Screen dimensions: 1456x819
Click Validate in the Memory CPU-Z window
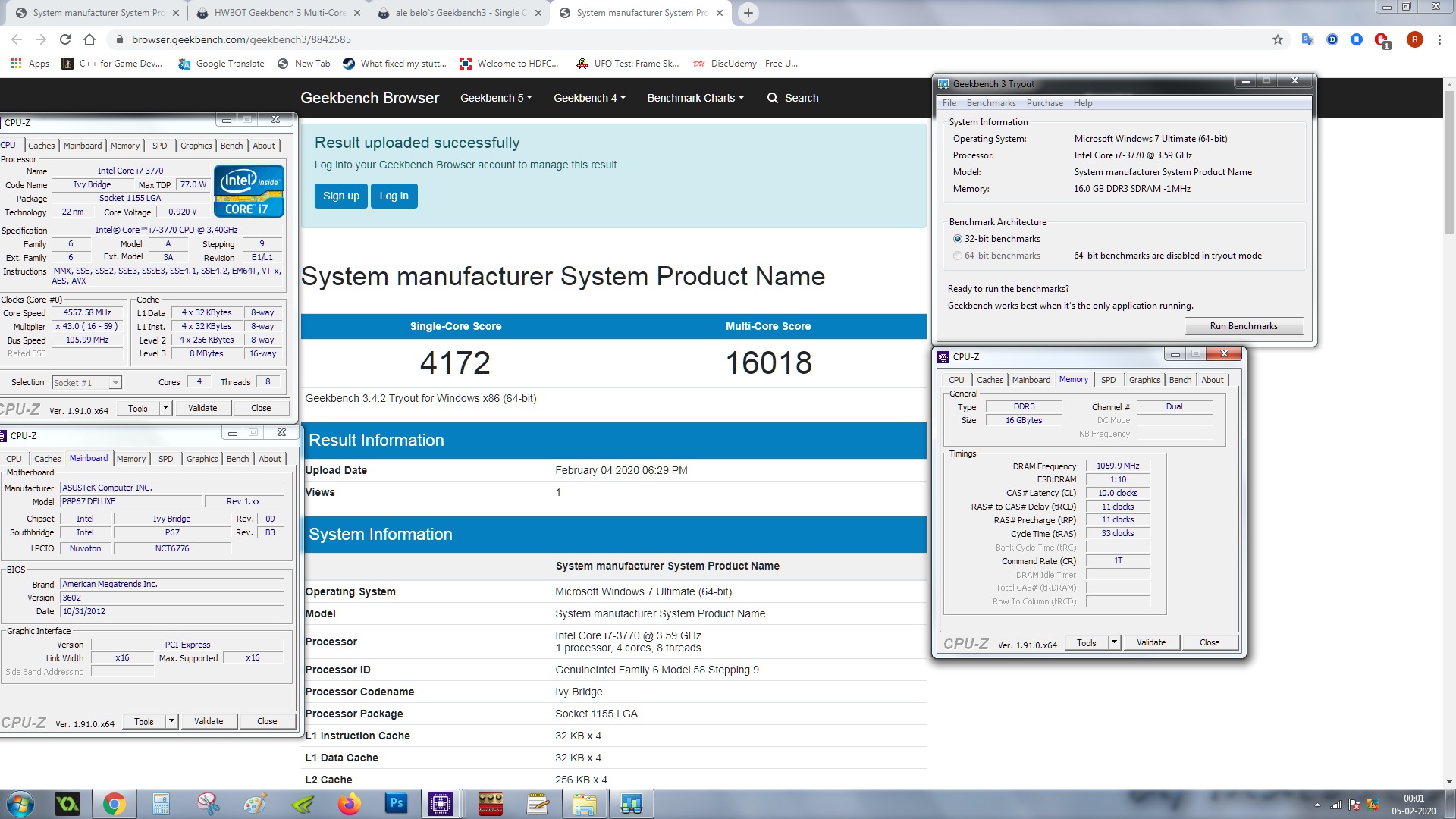pyautogui.click(x=1151, y=642)
